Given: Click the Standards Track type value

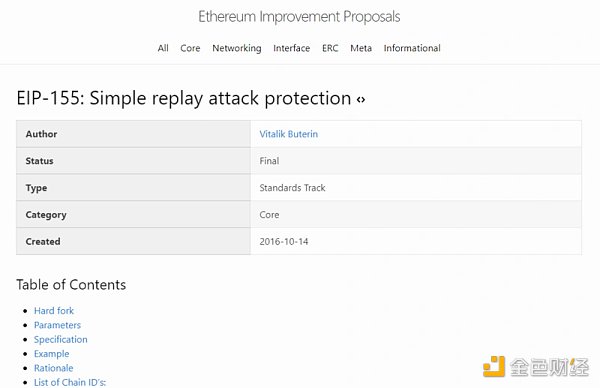Looking at the screenshot, I should [x=292, y=188].
